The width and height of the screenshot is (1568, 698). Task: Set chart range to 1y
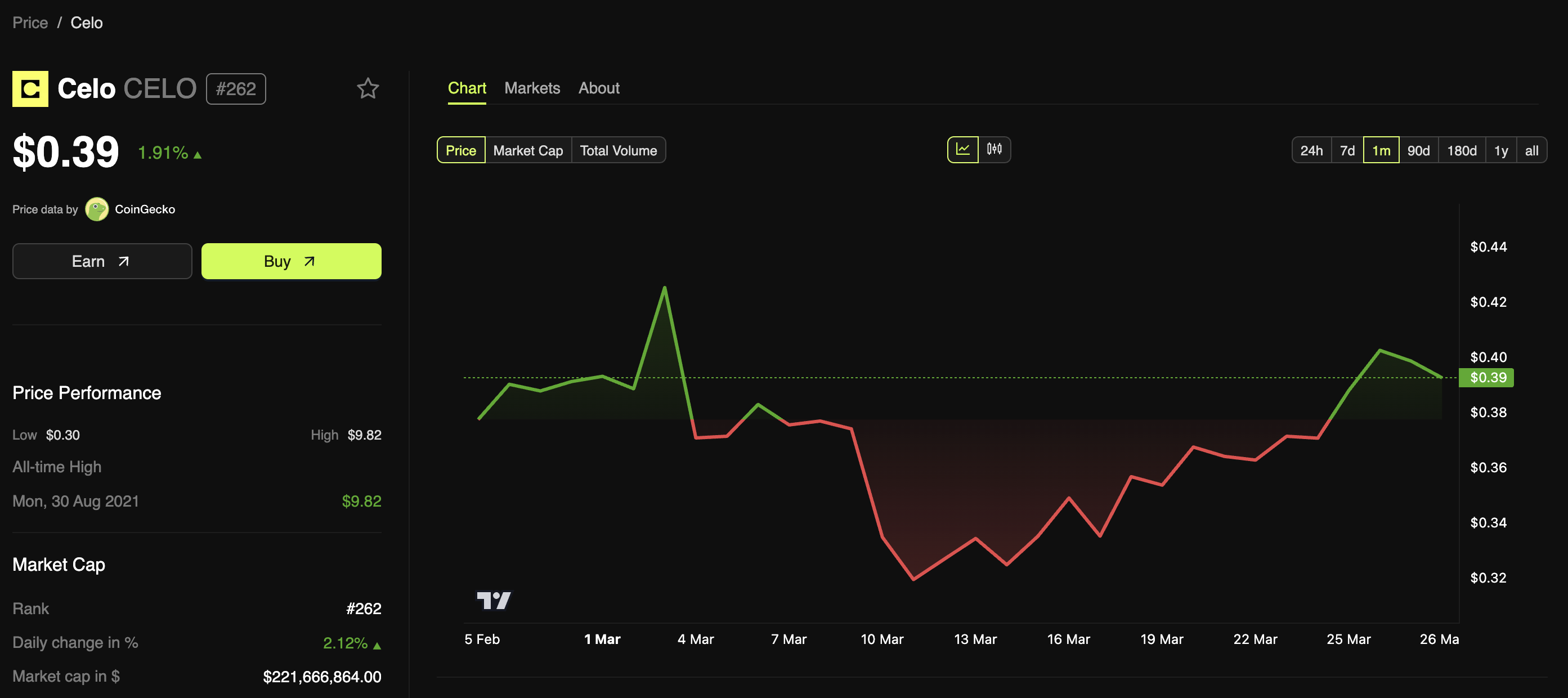pos(1501,150)
